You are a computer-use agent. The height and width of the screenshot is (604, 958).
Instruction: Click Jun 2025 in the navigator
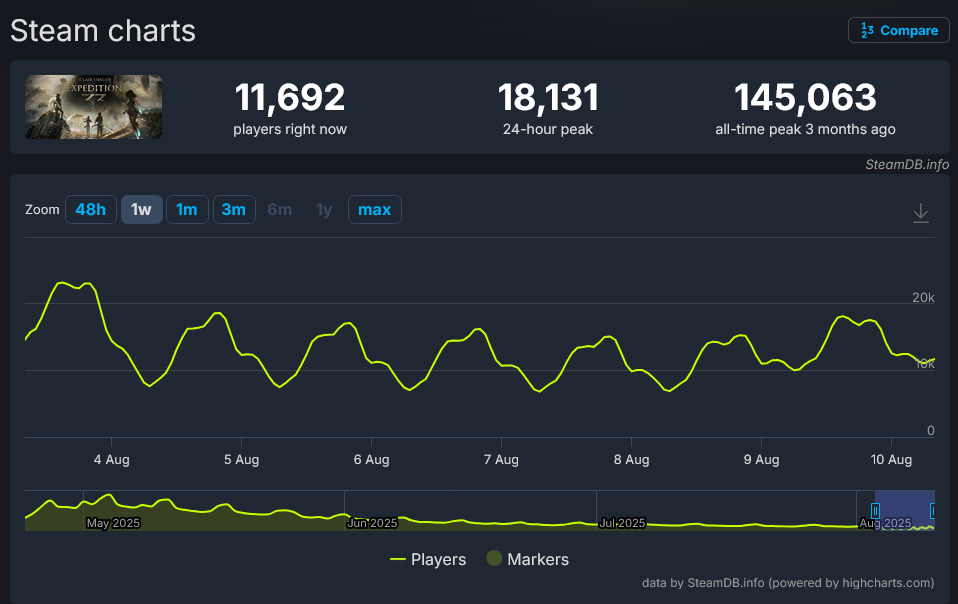(372, 523)
